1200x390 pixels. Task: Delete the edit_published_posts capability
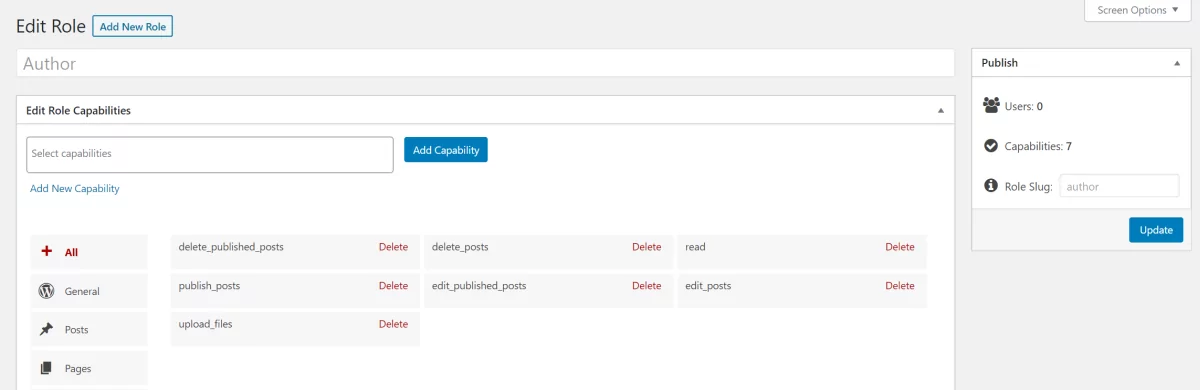pyautogui.click(x=647, y=286)
